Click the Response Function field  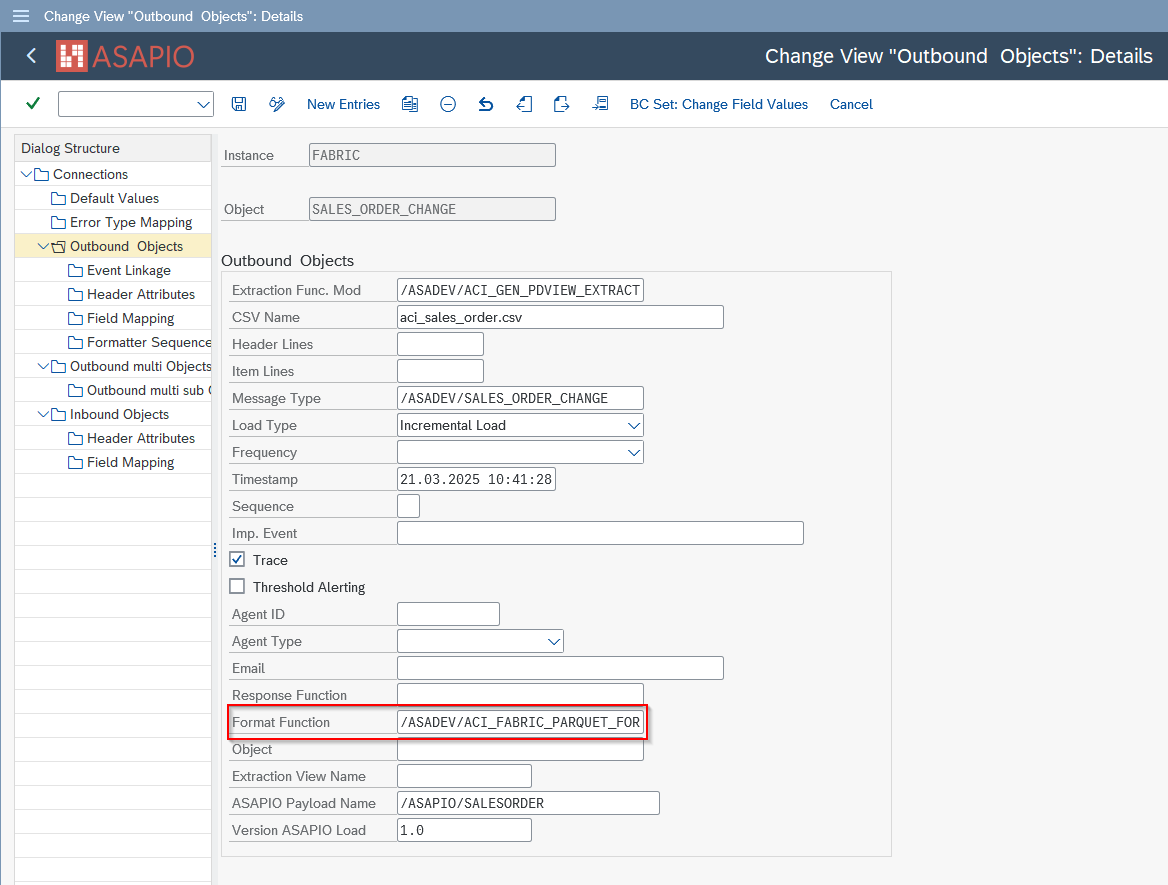point(520,694)
